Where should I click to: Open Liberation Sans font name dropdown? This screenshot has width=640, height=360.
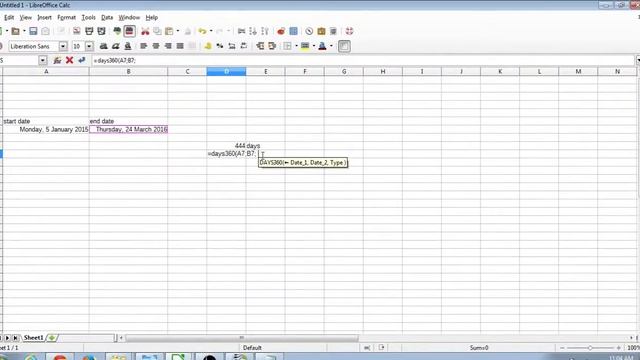click(x=63, y=46)
